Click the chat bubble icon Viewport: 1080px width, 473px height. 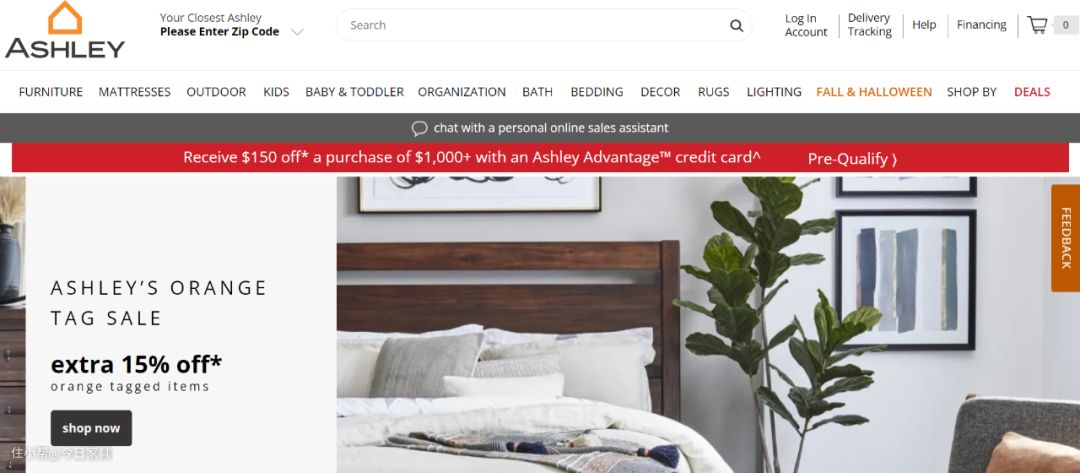pos(419,128)
